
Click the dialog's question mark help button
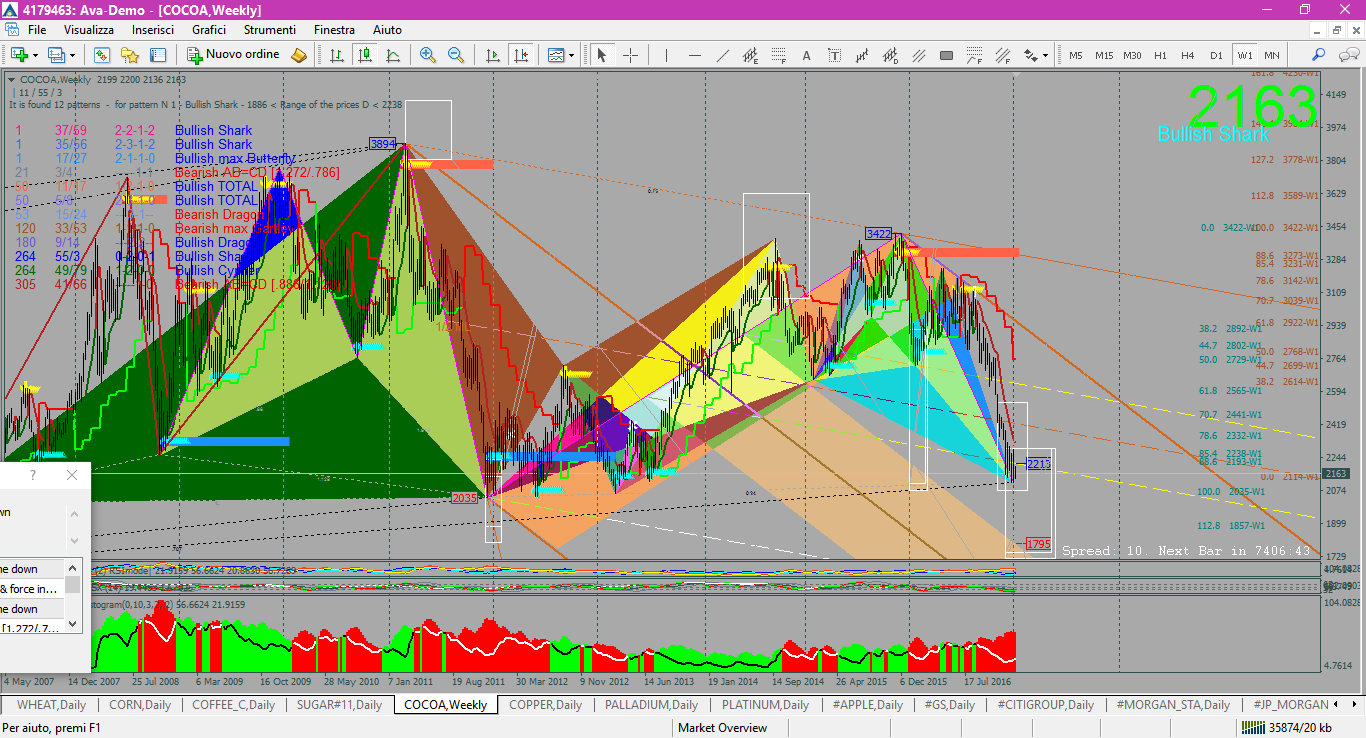tap(33, 475)
